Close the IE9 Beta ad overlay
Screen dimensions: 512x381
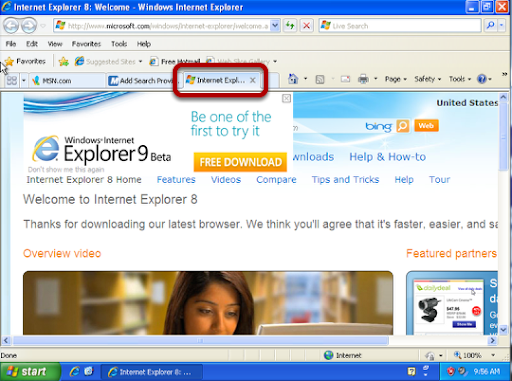pyautogui.click(x=286, y=98)
